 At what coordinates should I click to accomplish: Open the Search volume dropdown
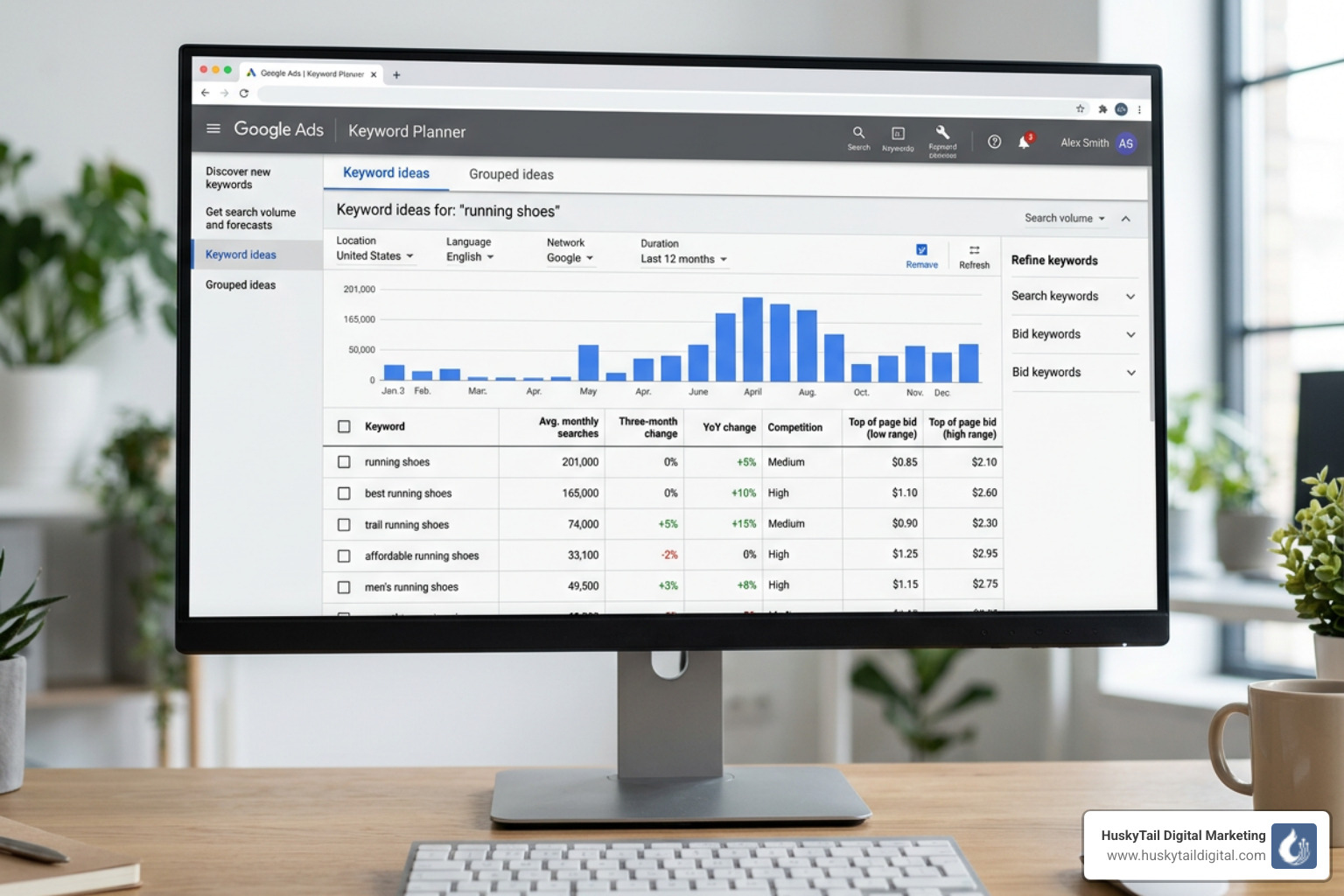pyautogui.click(x=1065, y=218)
